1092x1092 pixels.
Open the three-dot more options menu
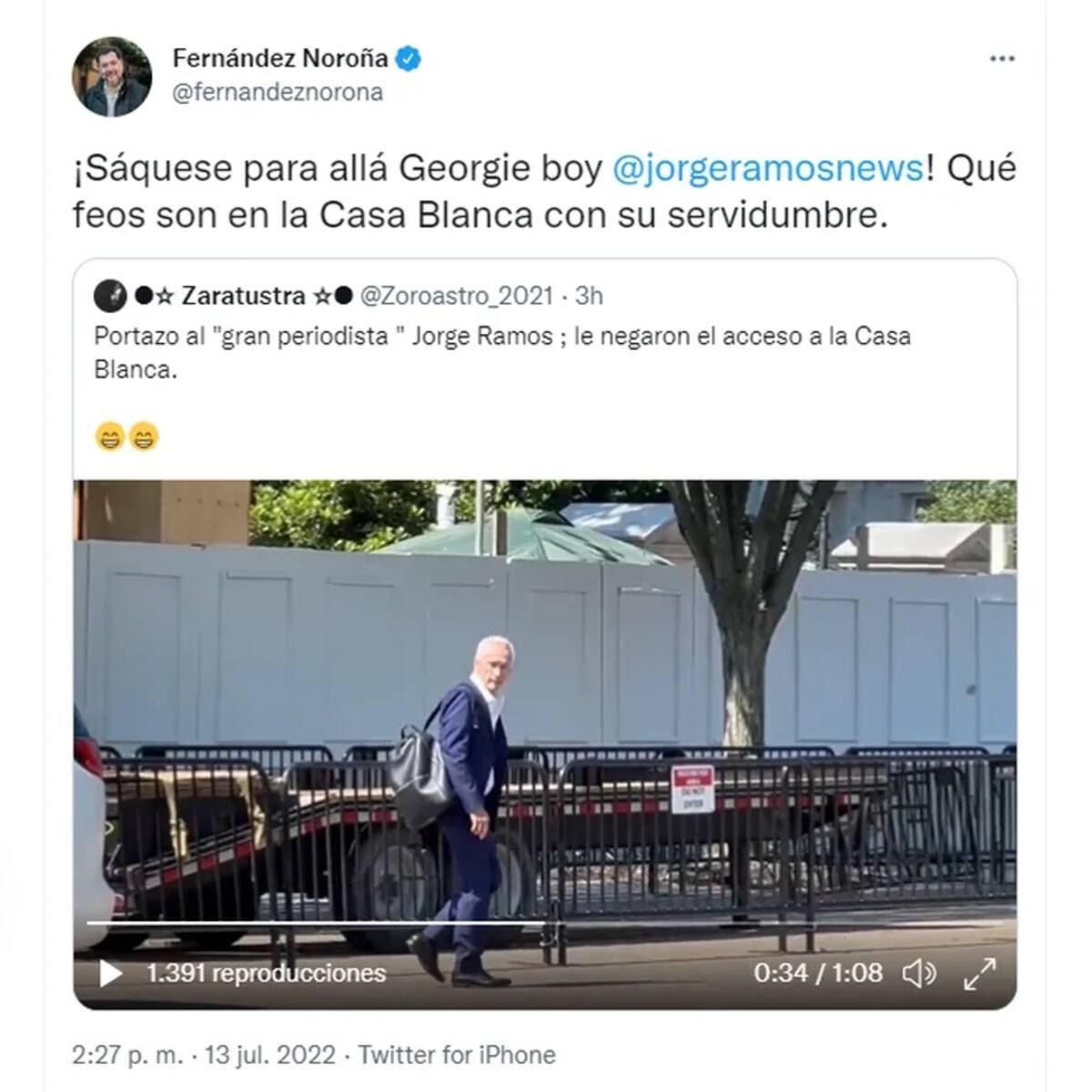pos(1002,59)
